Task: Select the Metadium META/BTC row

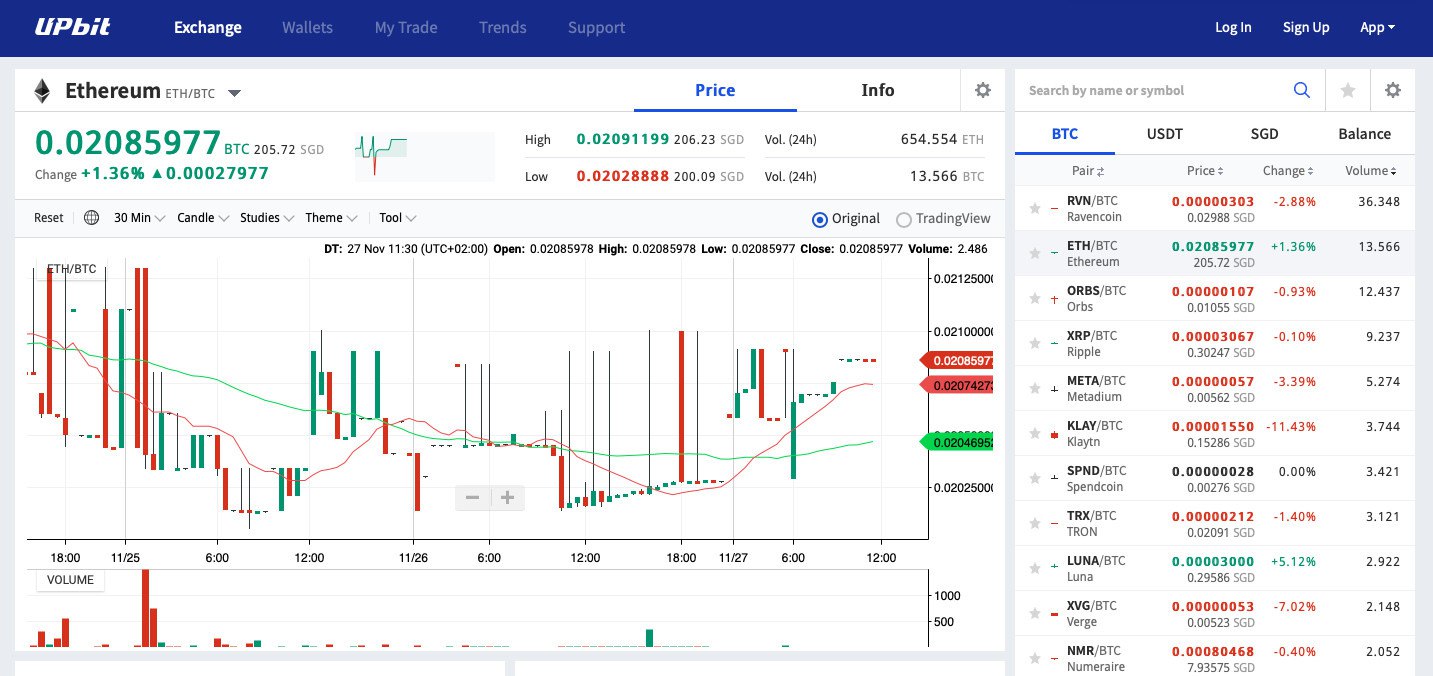Action: point(1215,388)
